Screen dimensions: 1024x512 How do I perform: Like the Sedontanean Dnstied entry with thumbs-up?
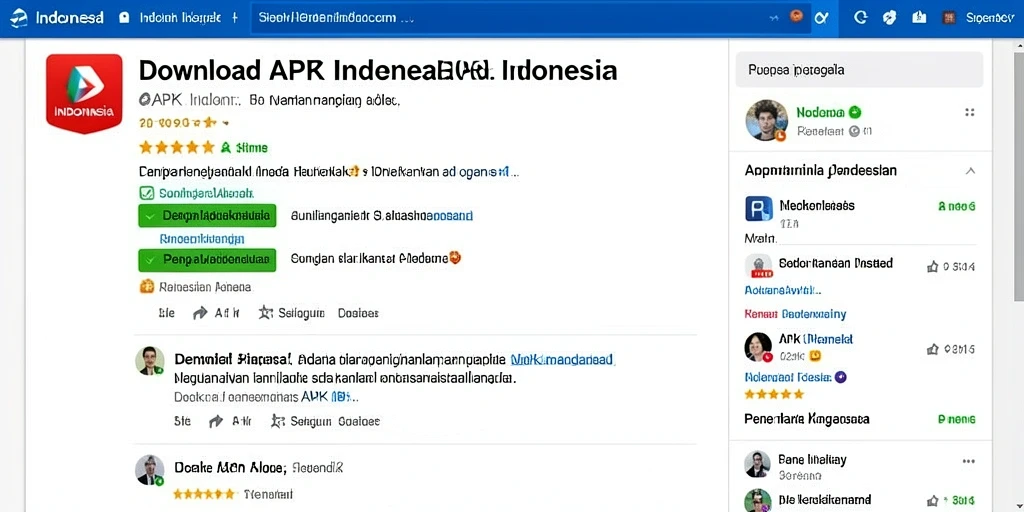point(933,266)
